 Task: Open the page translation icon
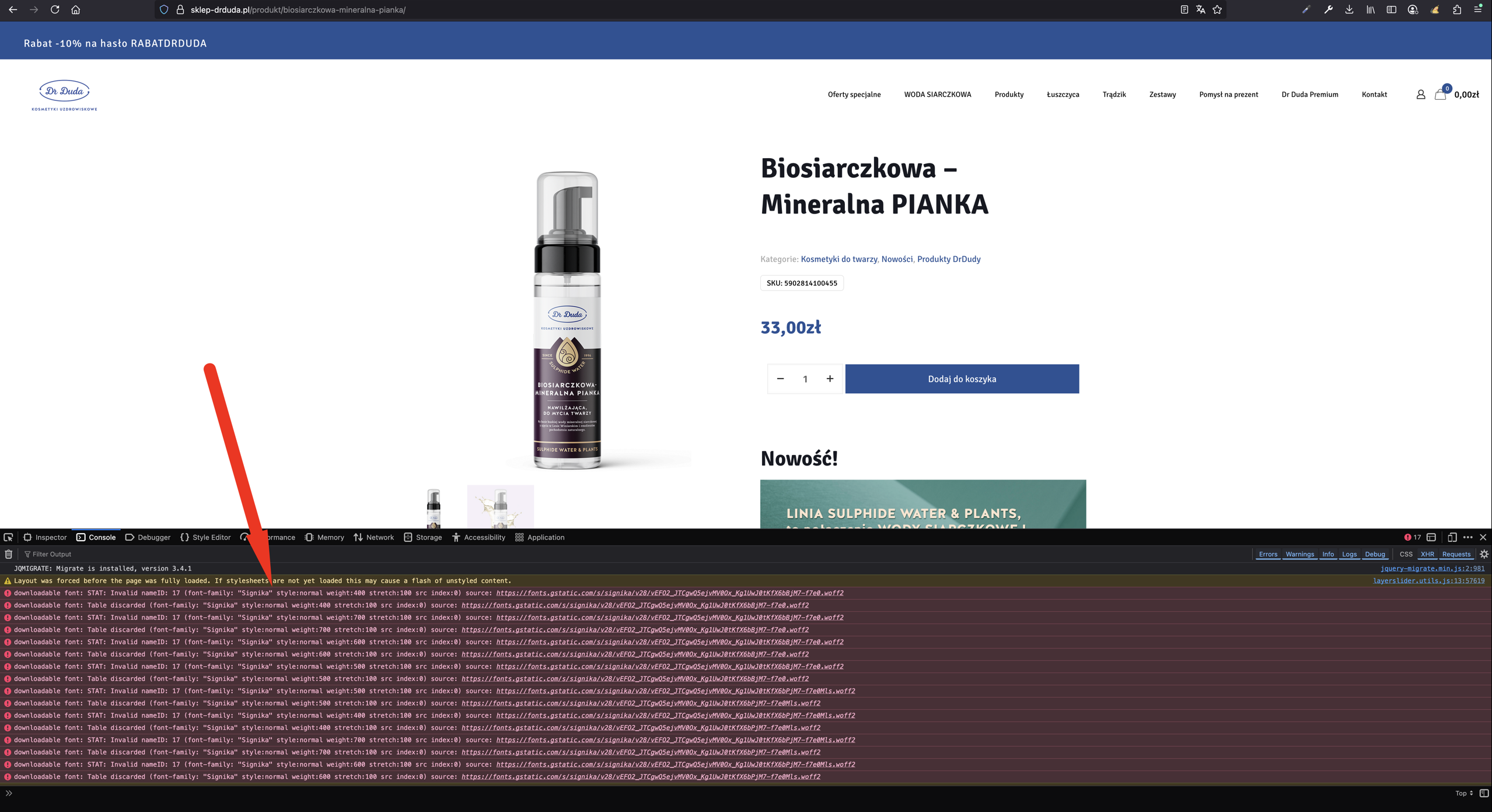(1200, 10)
